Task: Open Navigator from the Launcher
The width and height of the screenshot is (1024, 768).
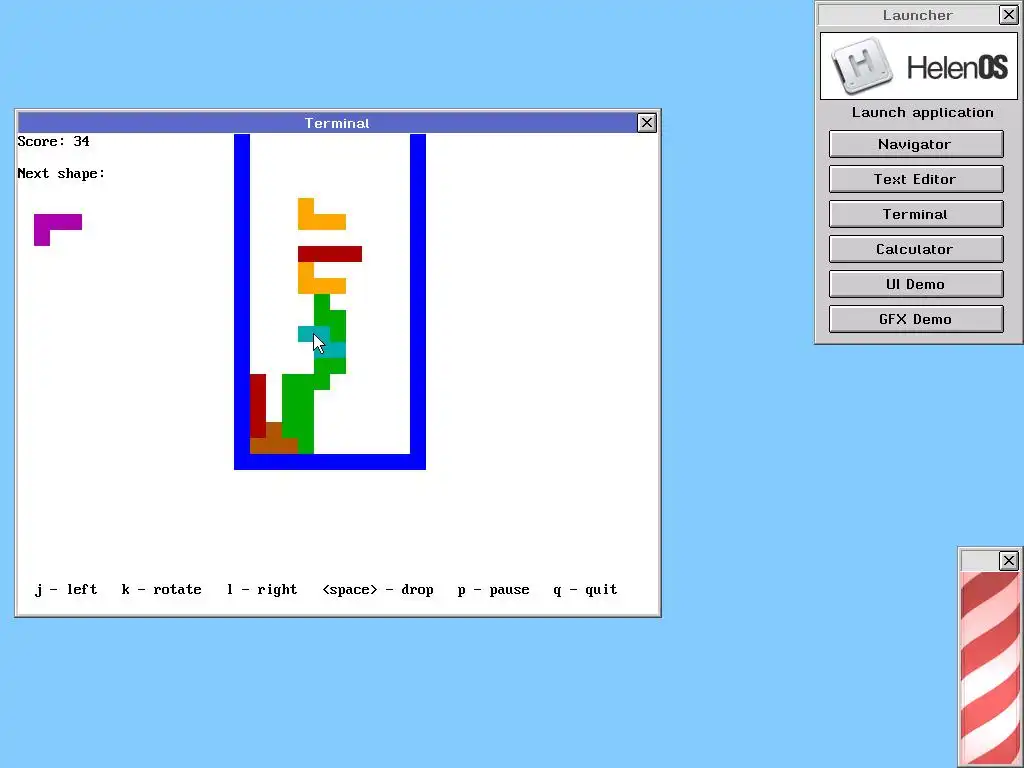Action: (x=916, y=144)
